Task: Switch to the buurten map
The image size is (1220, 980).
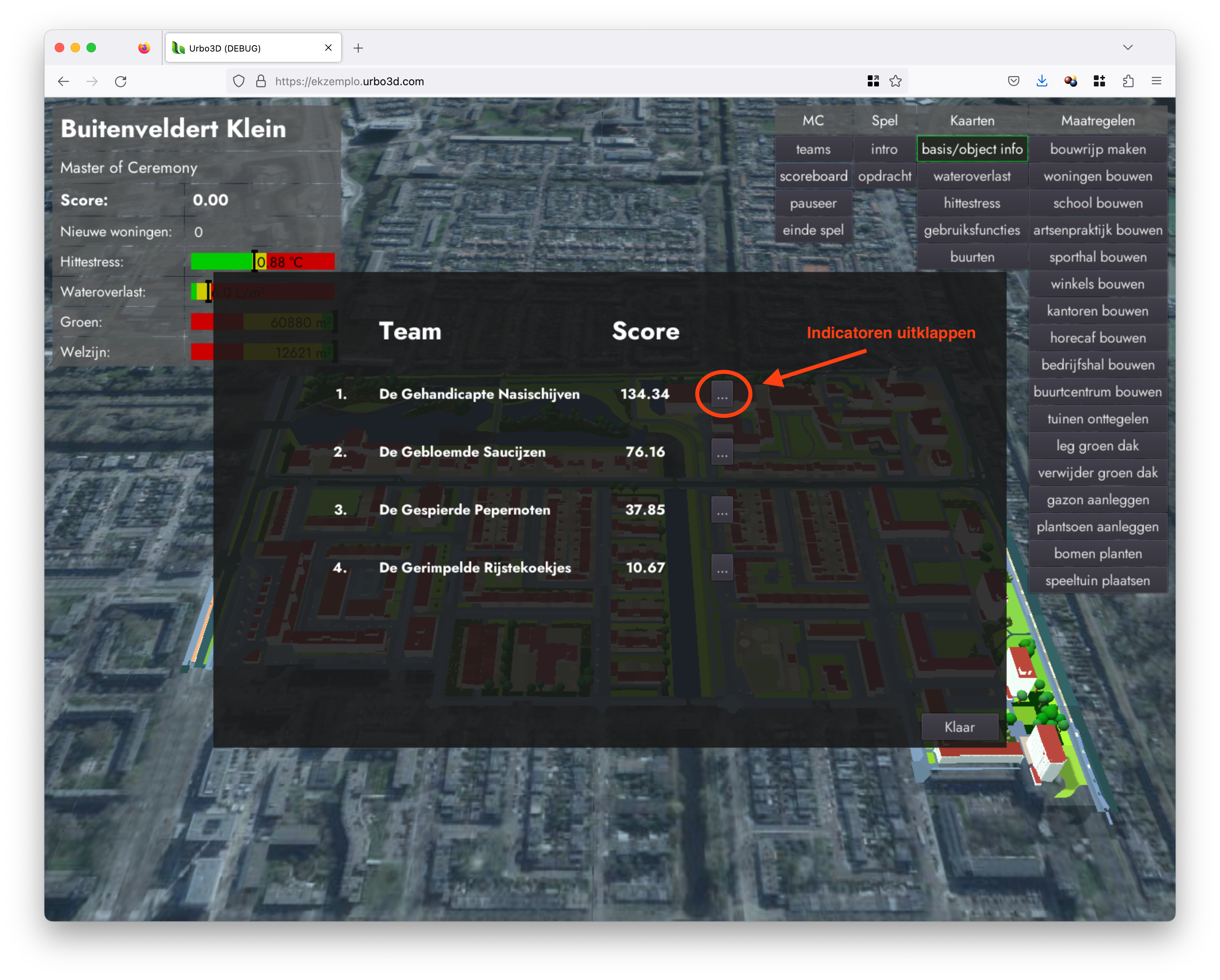Action: 972,257
